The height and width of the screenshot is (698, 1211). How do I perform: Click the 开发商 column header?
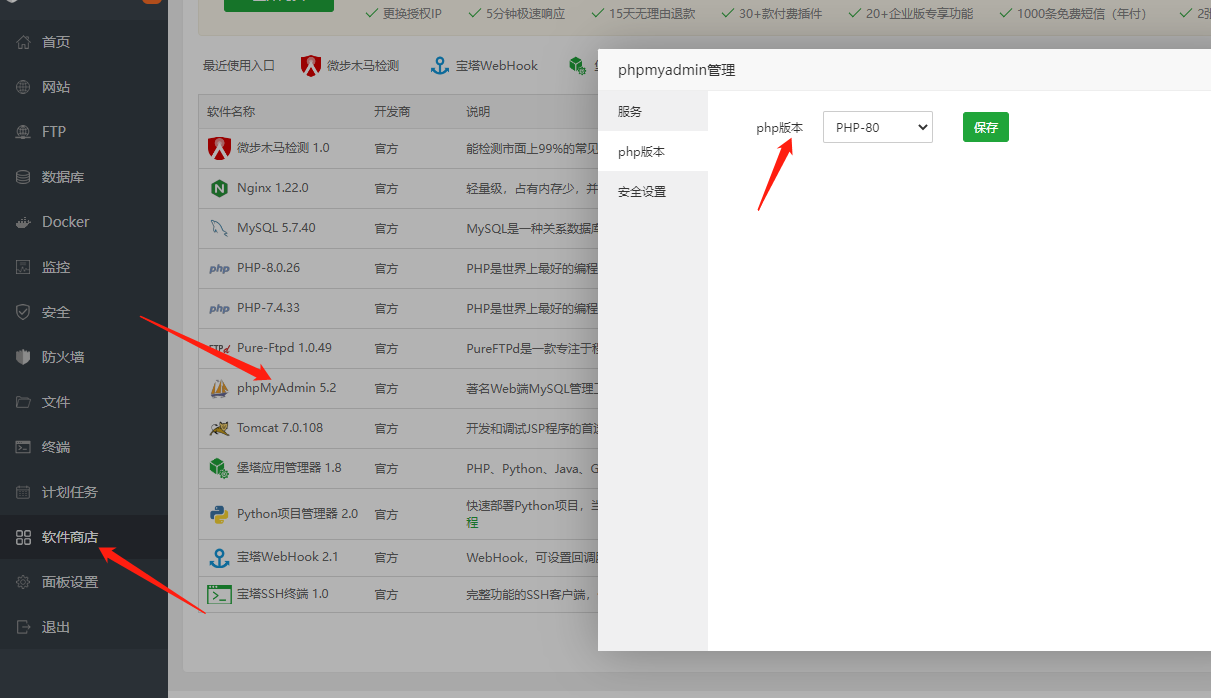pyautogui.click(x=392, y=111)
